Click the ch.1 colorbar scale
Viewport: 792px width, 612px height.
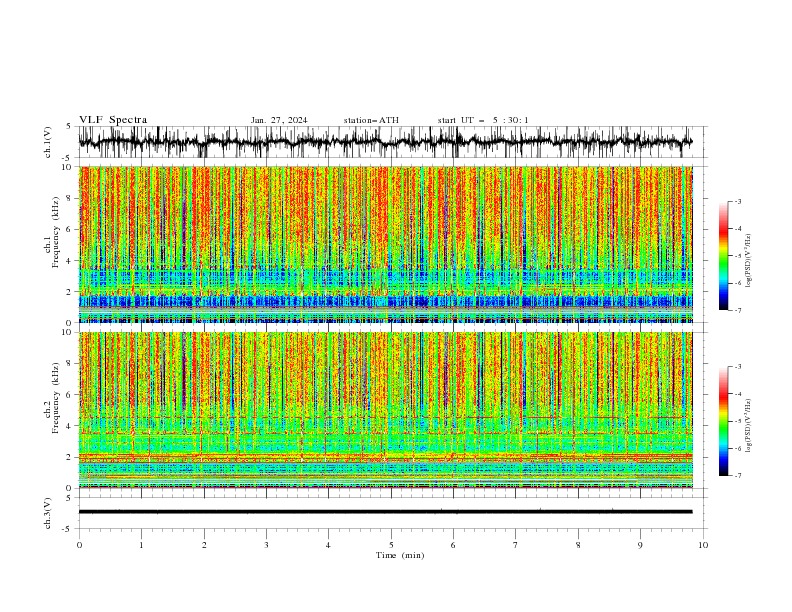pos(723,256)
